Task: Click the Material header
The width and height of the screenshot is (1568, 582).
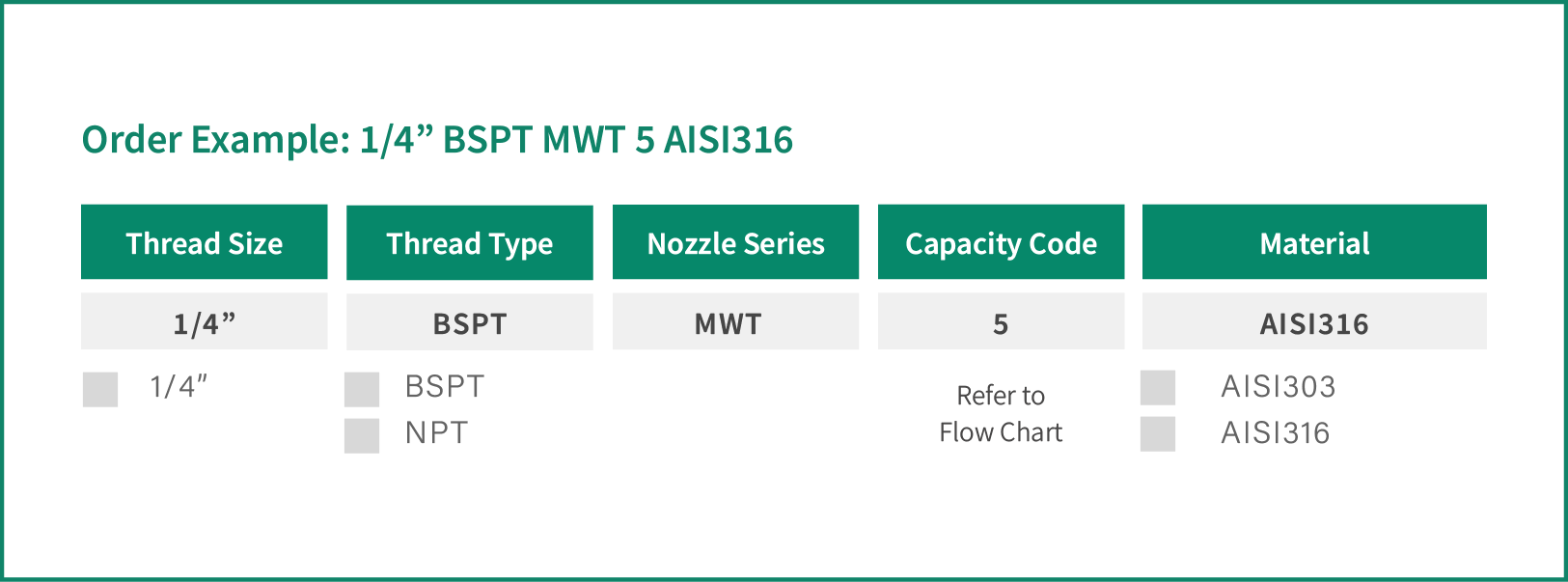Action: 1314,241
